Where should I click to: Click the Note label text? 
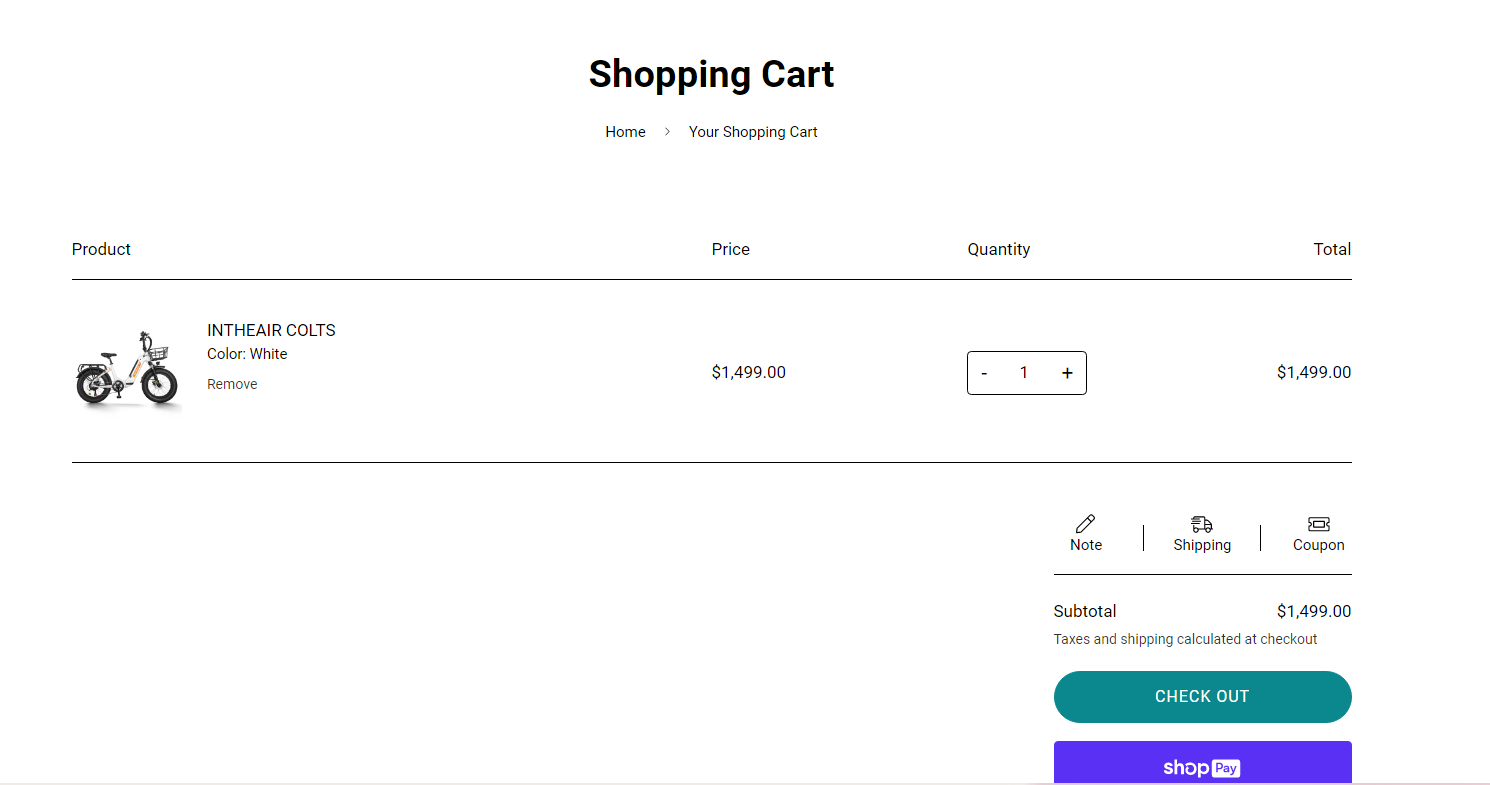1086,545
